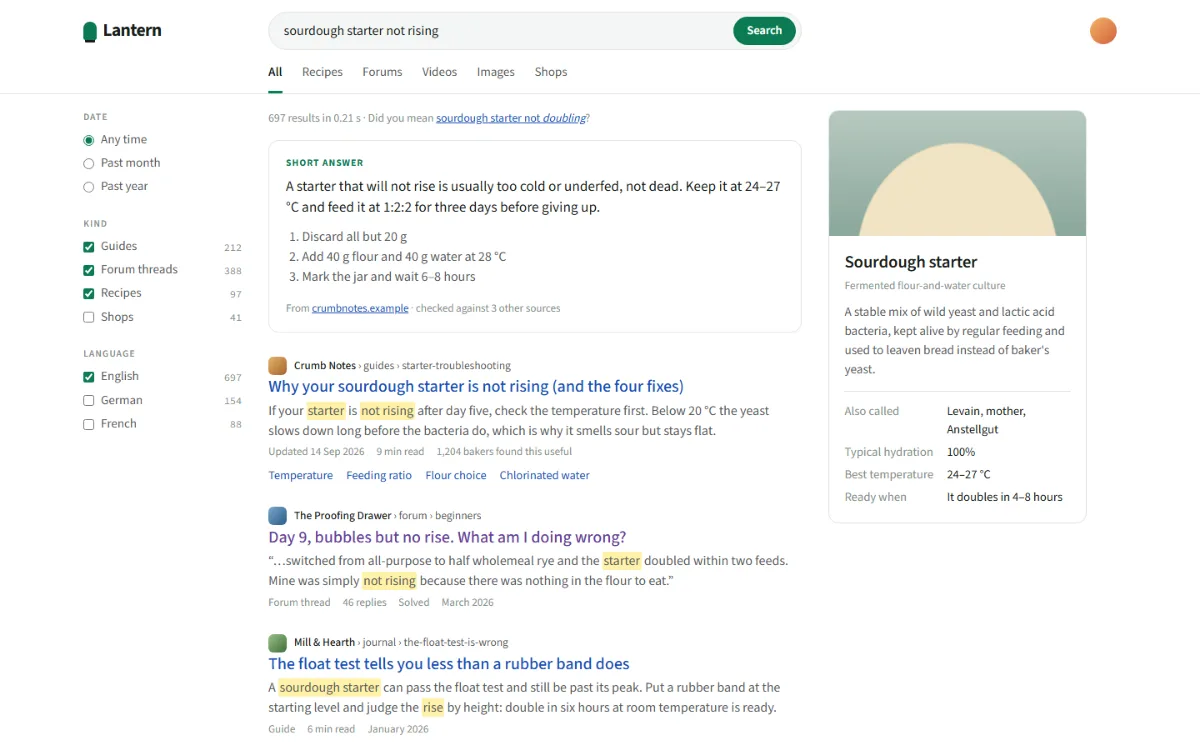Image resolution: width=1200 pixels, height=750 pixels.
Task: Open 'Why your sourdough starter is not rising' result
Action: click(476, 387)
